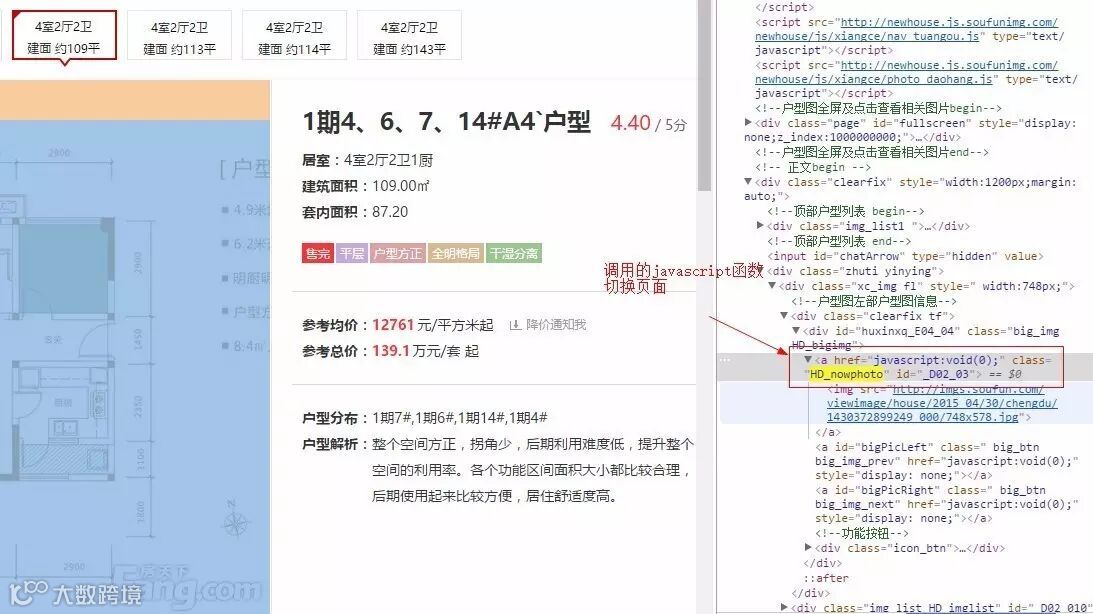Click the 建筑面积 109.00㎡ text
Screen dimensions: 1093x614
click(365, 186)
